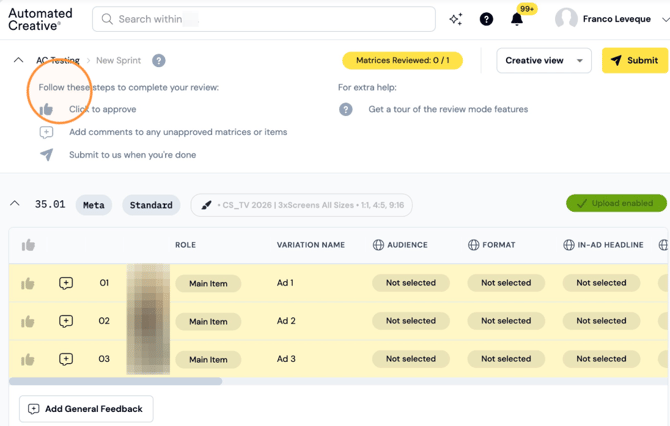The width and height of the screenshot is (670, 426).
Task: Add comment on Ad 2 row
Action: pyautogui.click(x=66, y=321)
